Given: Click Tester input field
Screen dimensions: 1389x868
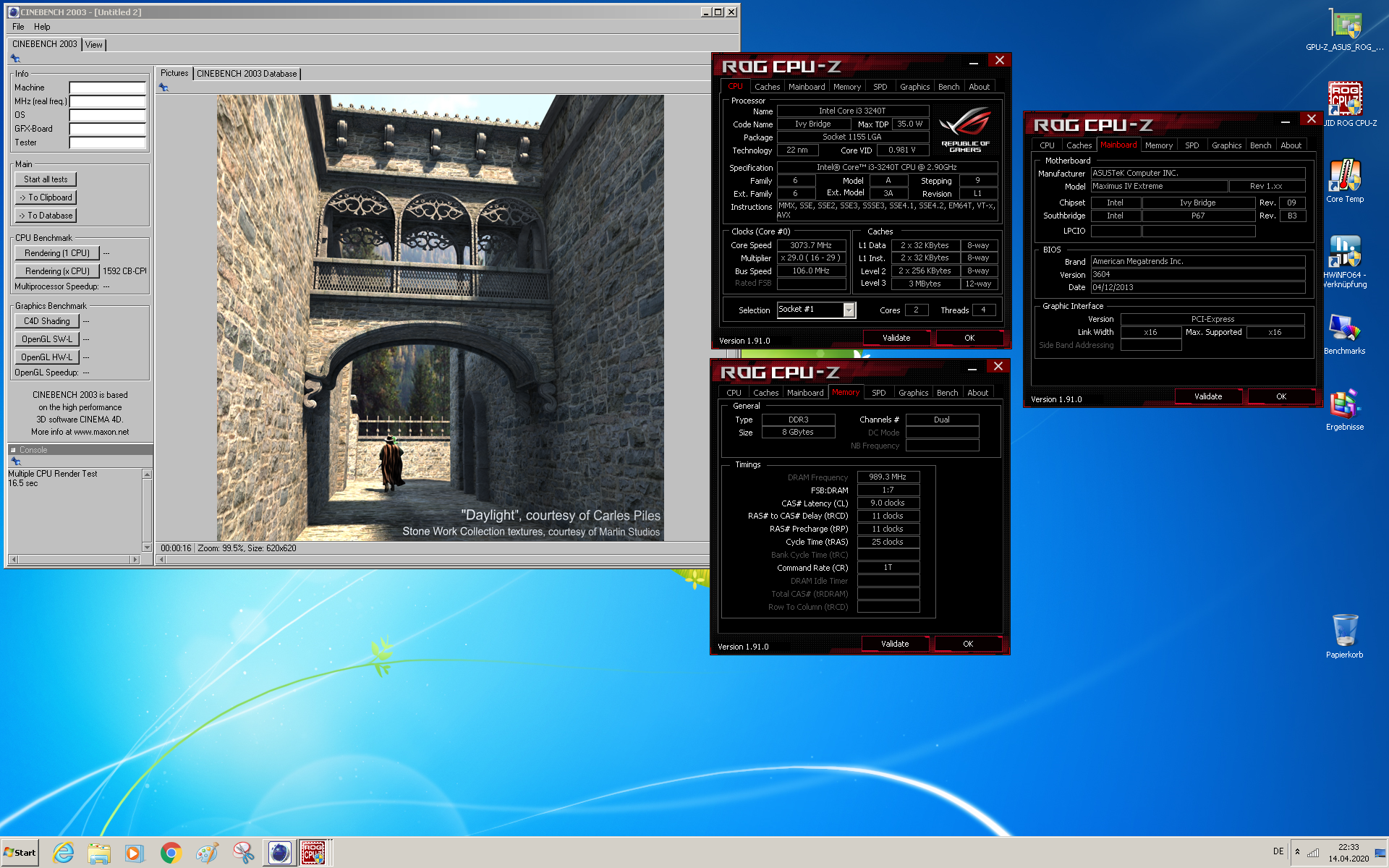Looking at the screenshot, I should pos(108,142).
